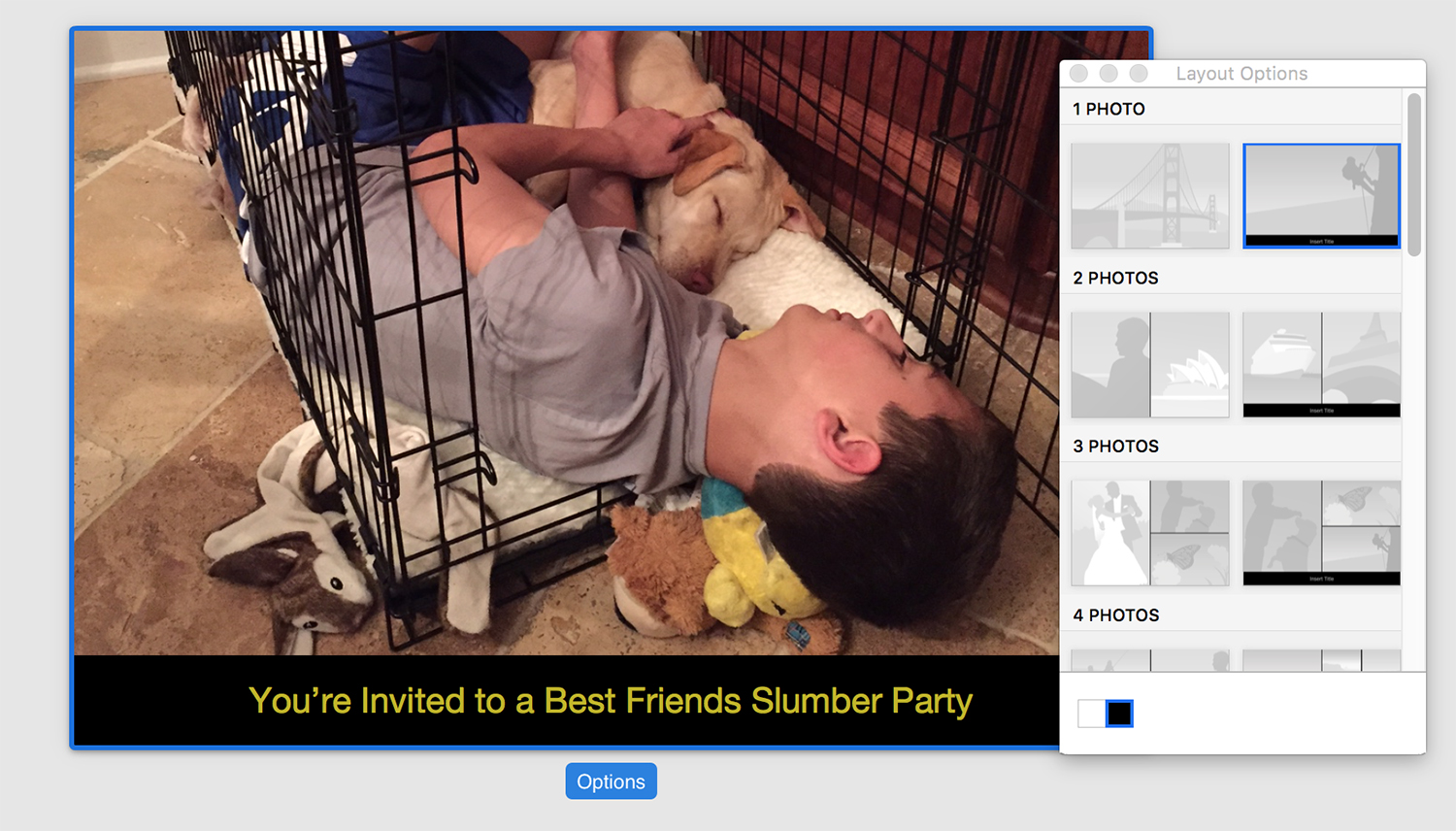This screenshot has width=1456, height=831.
Task: Choose the white background color swatch
Action: 1091,714
